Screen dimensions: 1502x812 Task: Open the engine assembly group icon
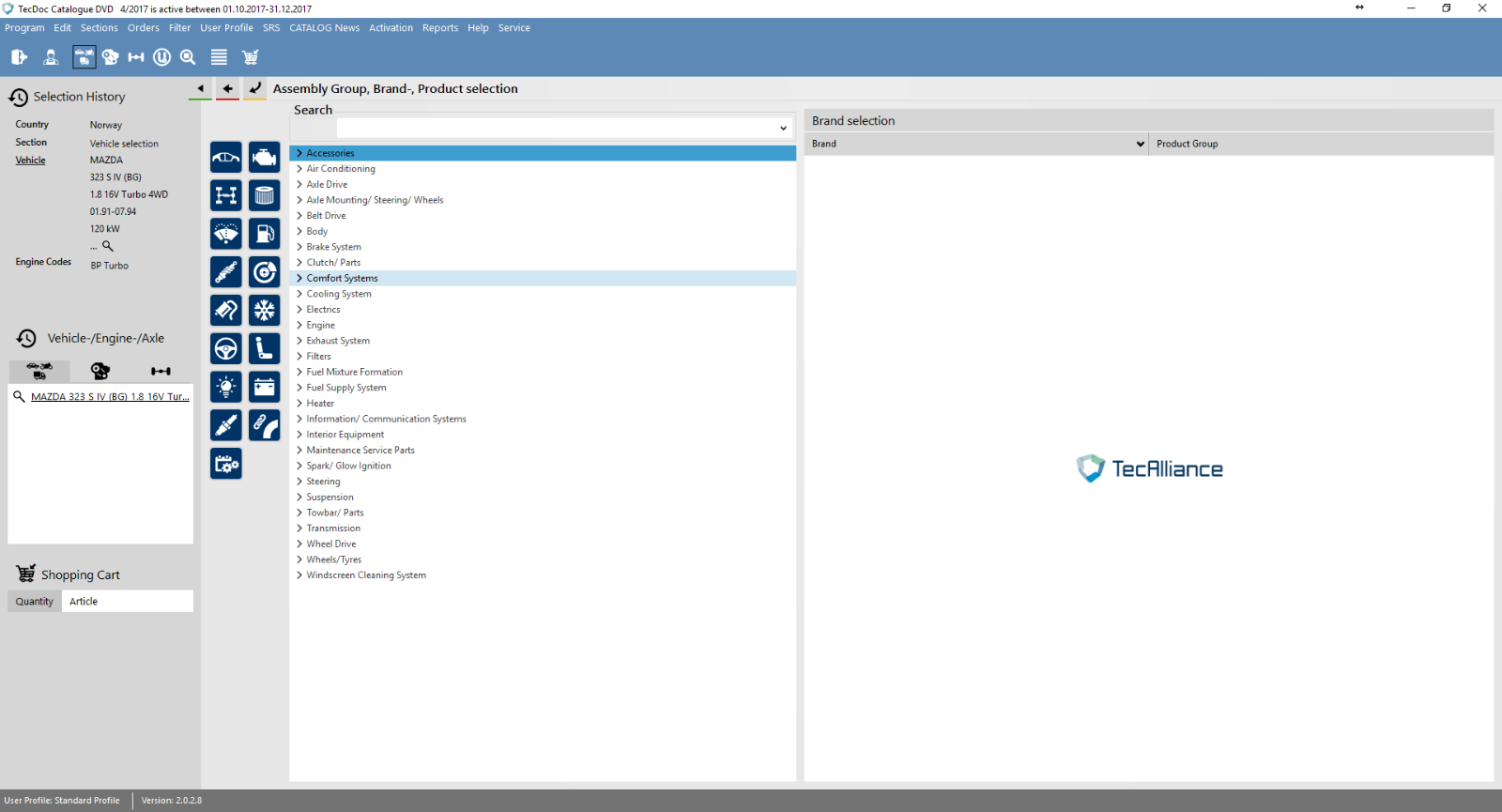tap(265, 157)
